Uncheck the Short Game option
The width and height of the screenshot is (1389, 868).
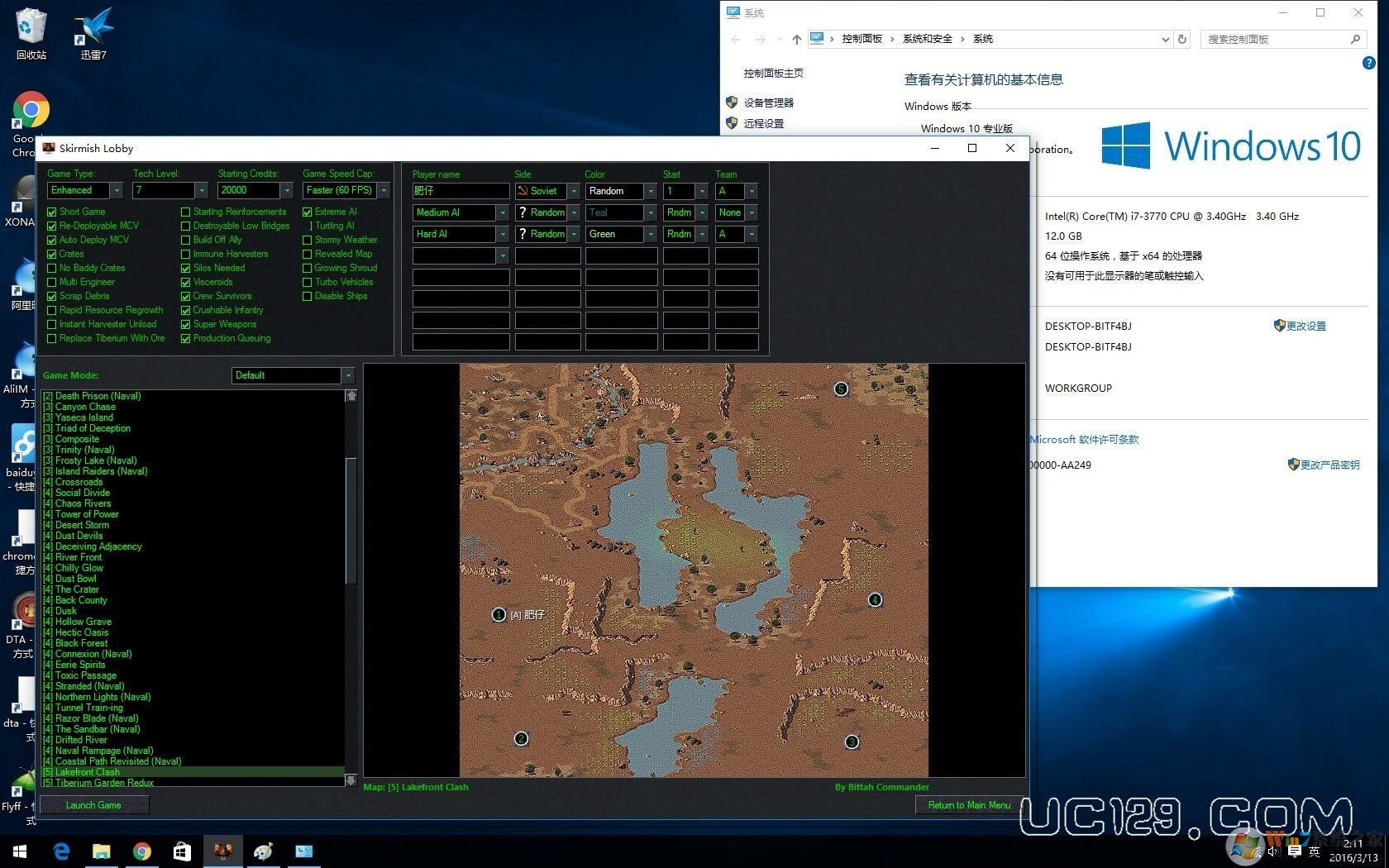52,212
